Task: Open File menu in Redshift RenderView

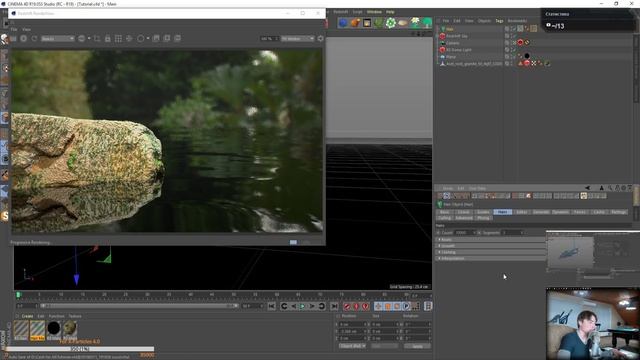Action: click(14, 29)
